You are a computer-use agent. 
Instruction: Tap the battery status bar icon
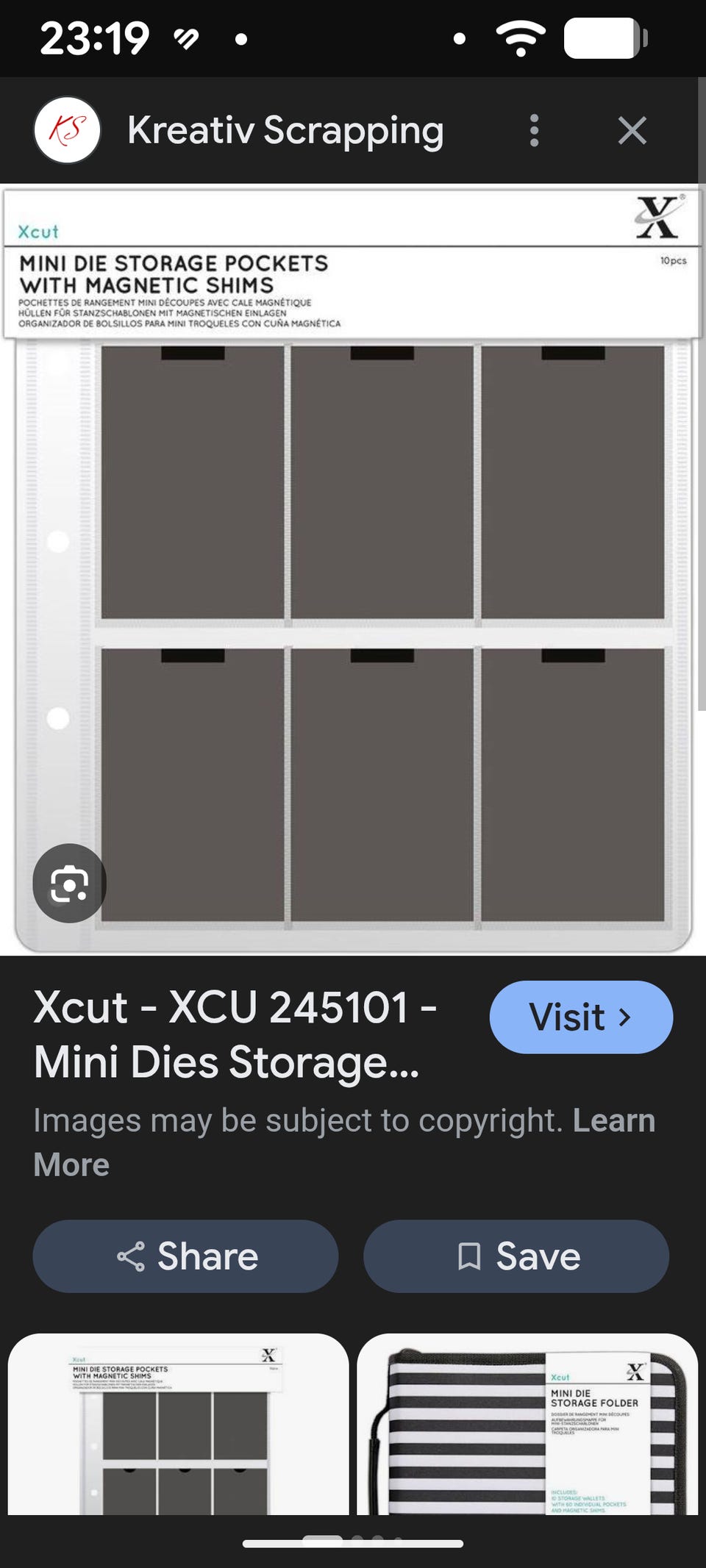pyautogui.click(x=606, y=37)
